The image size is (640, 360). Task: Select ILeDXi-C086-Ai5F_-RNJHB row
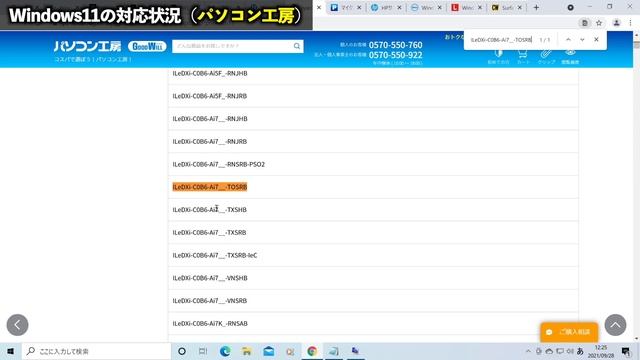coord(373,73)
